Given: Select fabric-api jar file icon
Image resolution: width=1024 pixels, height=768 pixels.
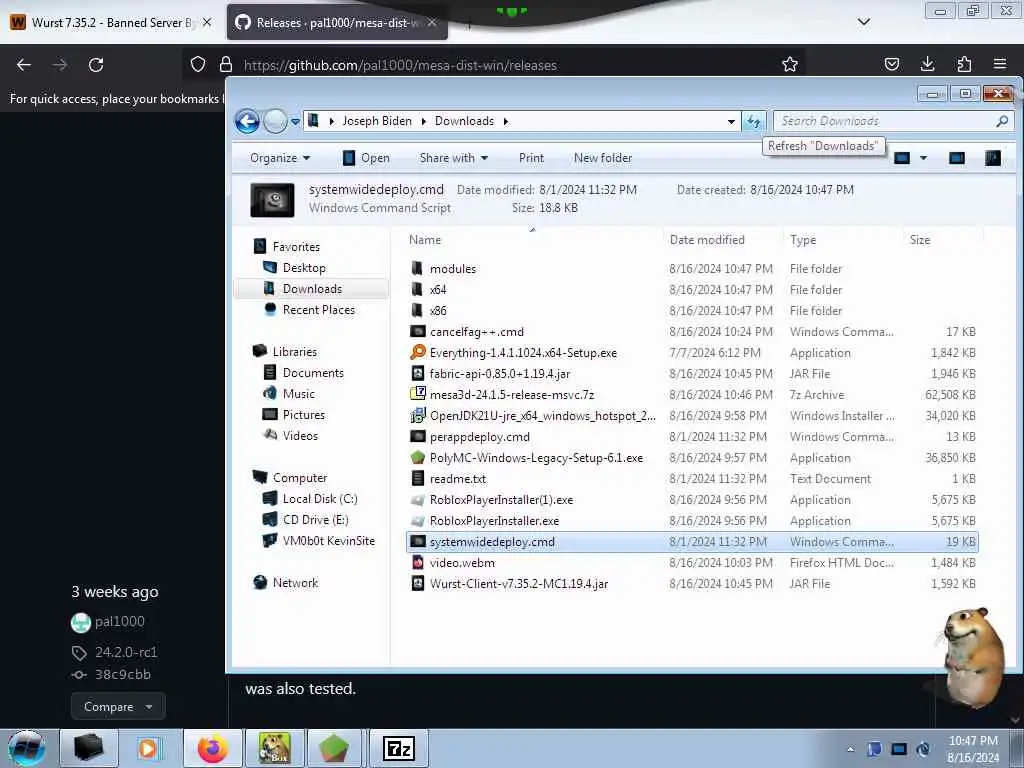Looking at the screenshot, I should click(x=417, y=374).
